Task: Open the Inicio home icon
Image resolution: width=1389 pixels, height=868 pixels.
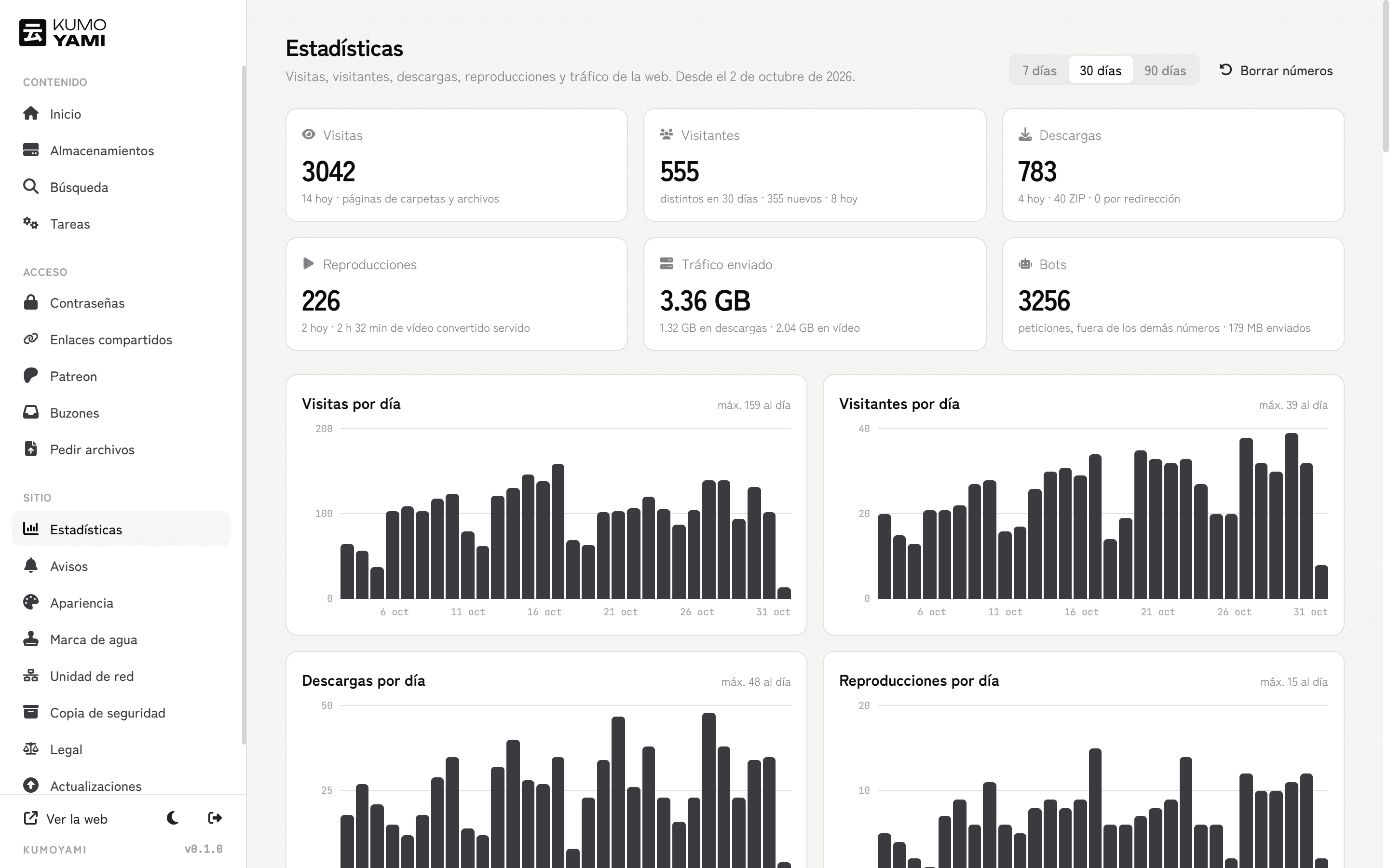Action: 31,114
